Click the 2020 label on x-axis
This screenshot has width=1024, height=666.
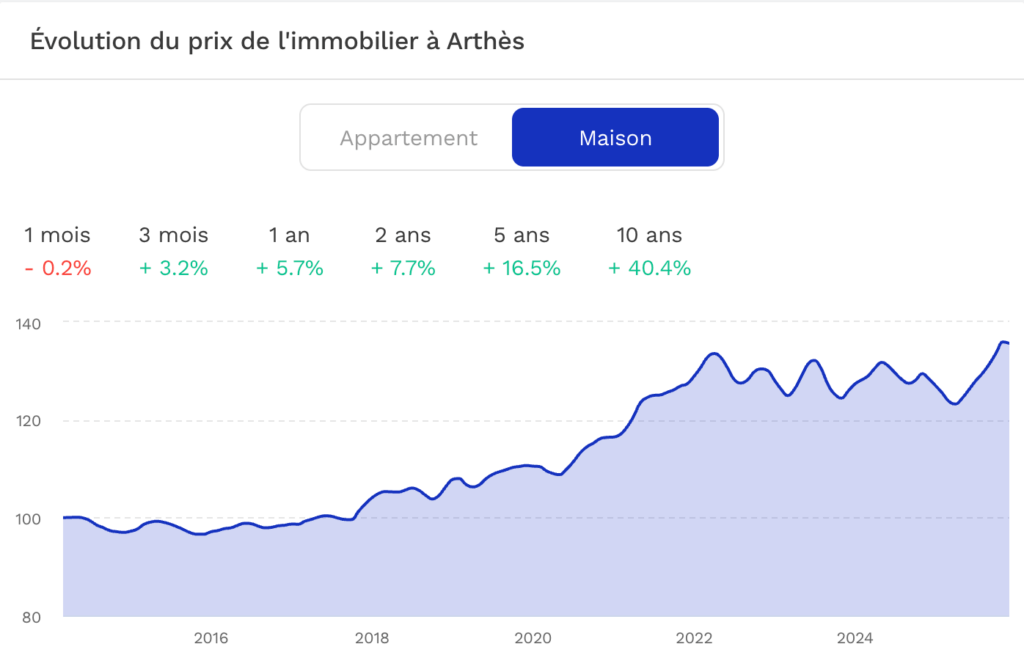coord(532,638)
